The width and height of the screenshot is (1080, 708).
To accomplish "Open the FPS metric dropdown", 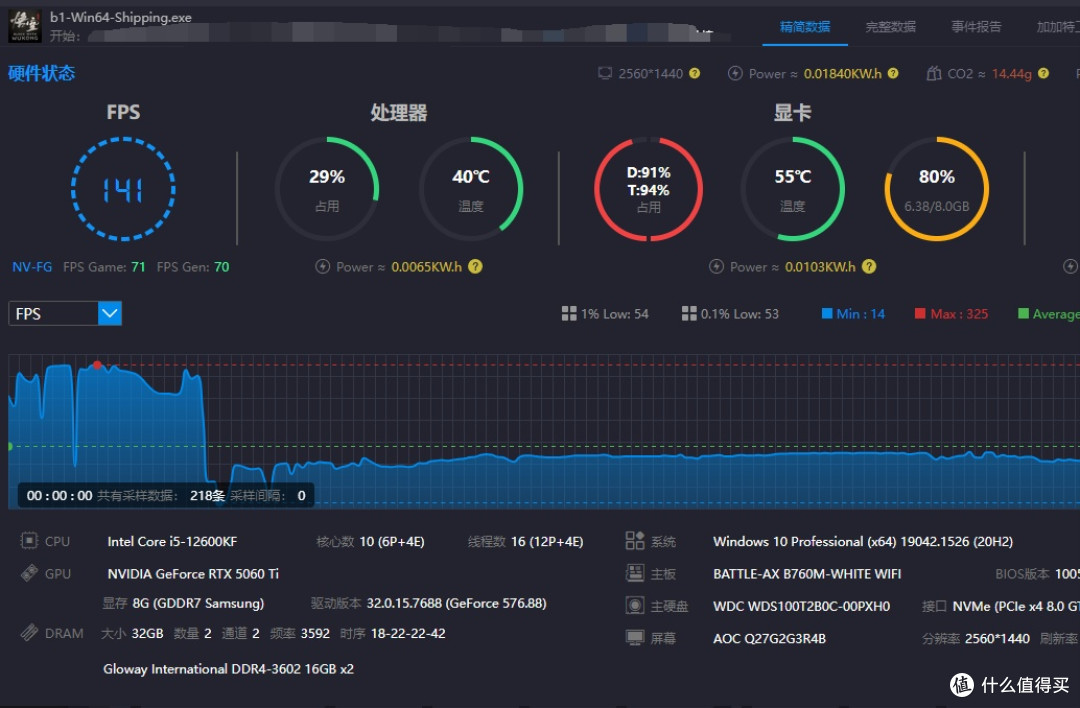I will (65, 314).
